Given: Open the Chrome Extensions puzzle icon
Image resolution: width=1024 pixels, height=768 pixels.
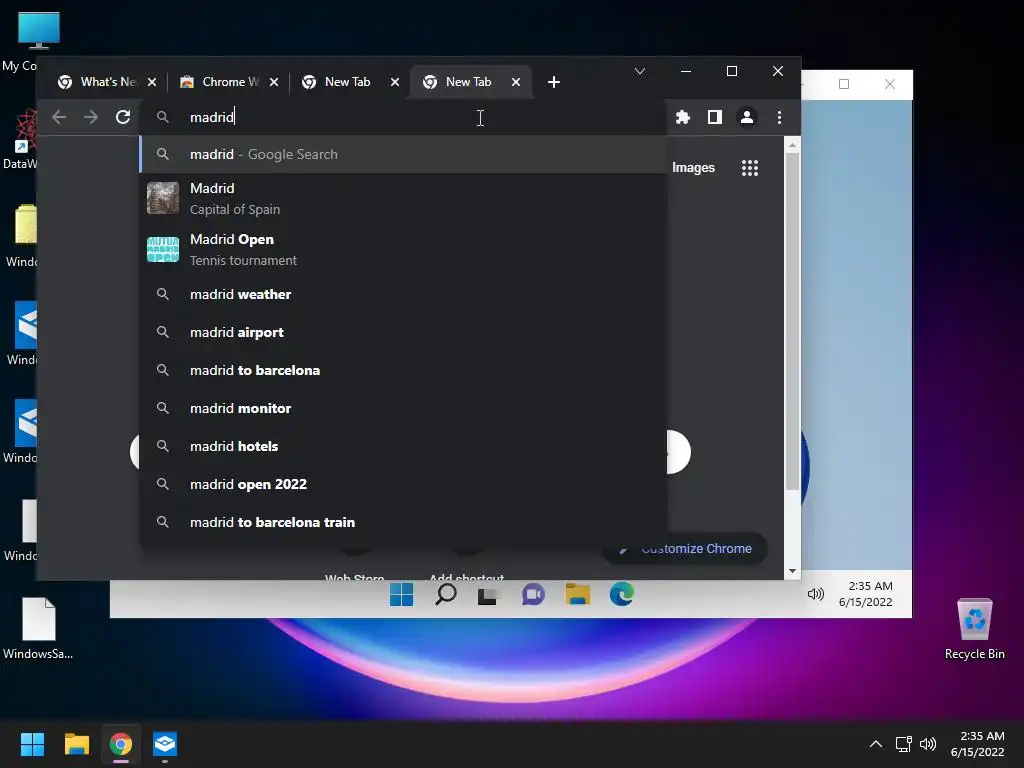Looking at the screenshot, I should (x=682, y=118).
